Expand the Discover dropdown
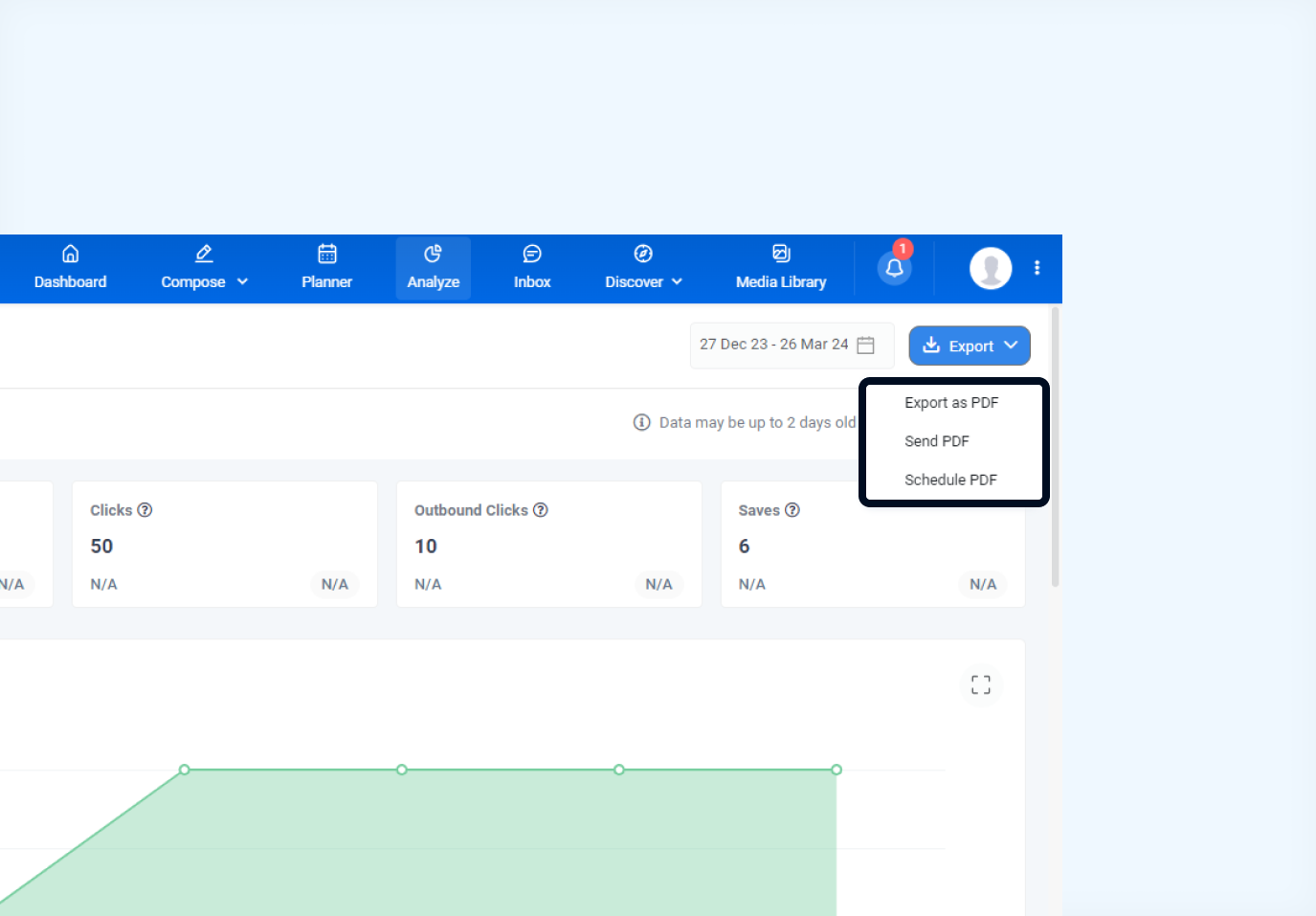Viewport: 1316px width, 916px height. point(643,268)
